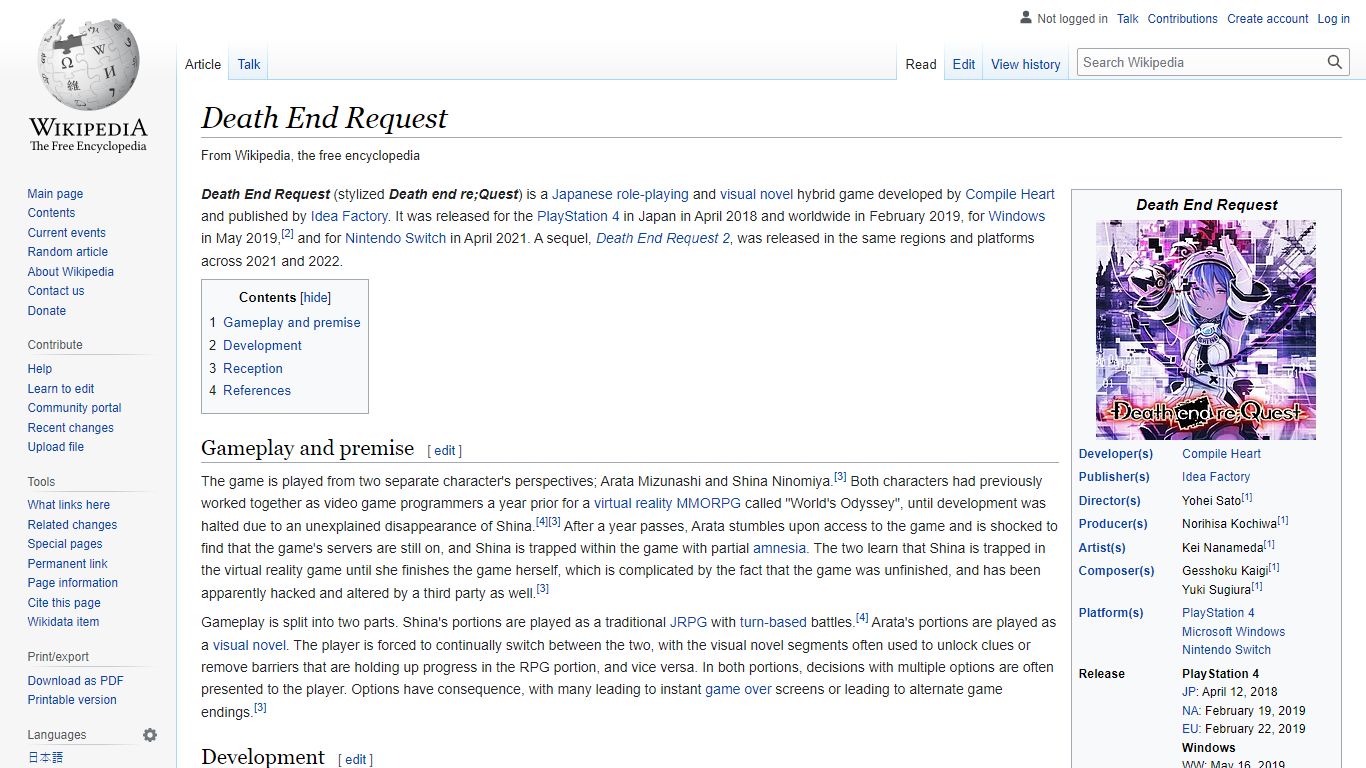The image size is (1366, 768).
Task: Open Developer(s) label in infobox
Action: (1115, 454)
